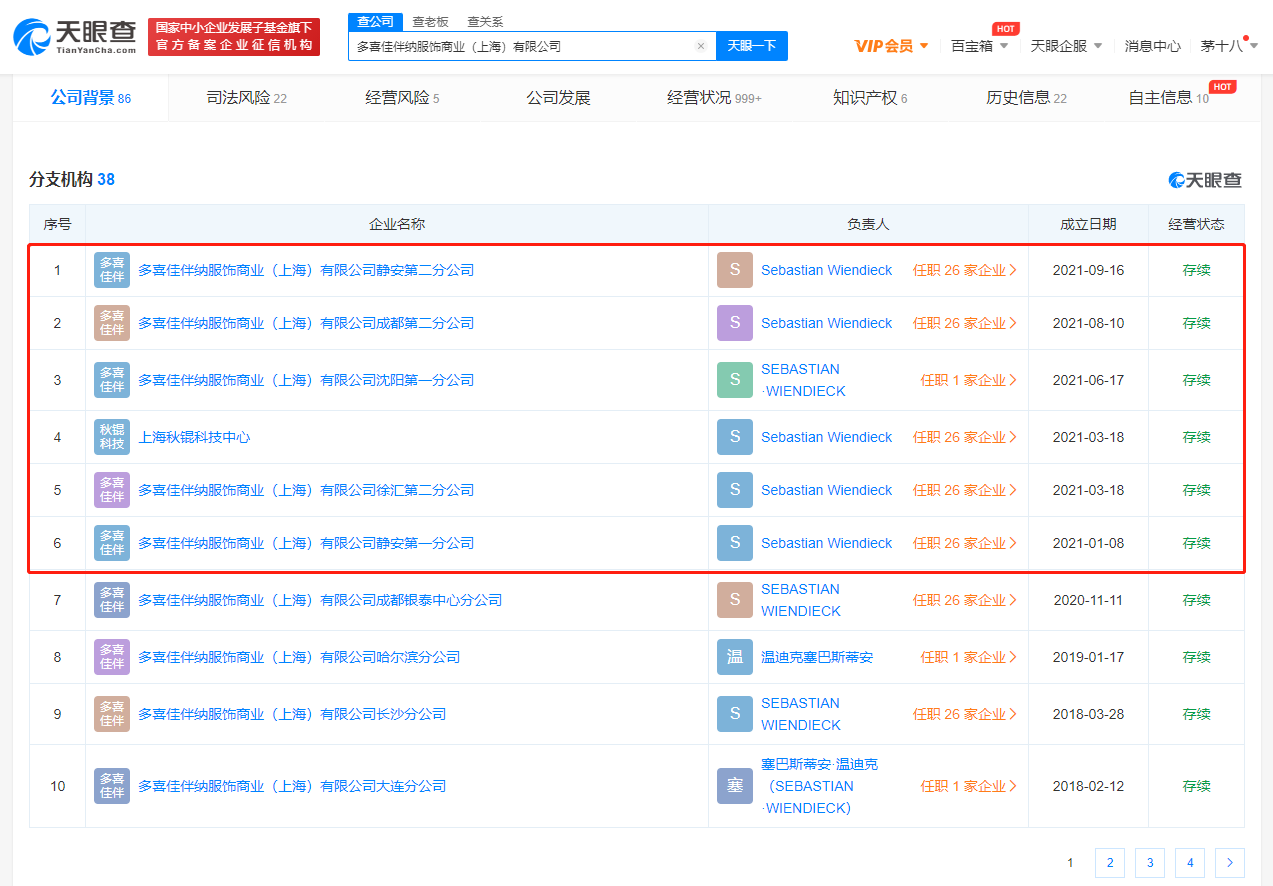Click the TianYanCha logo in header
This screenshot has height=886, width=1273.
coord(75,36)
